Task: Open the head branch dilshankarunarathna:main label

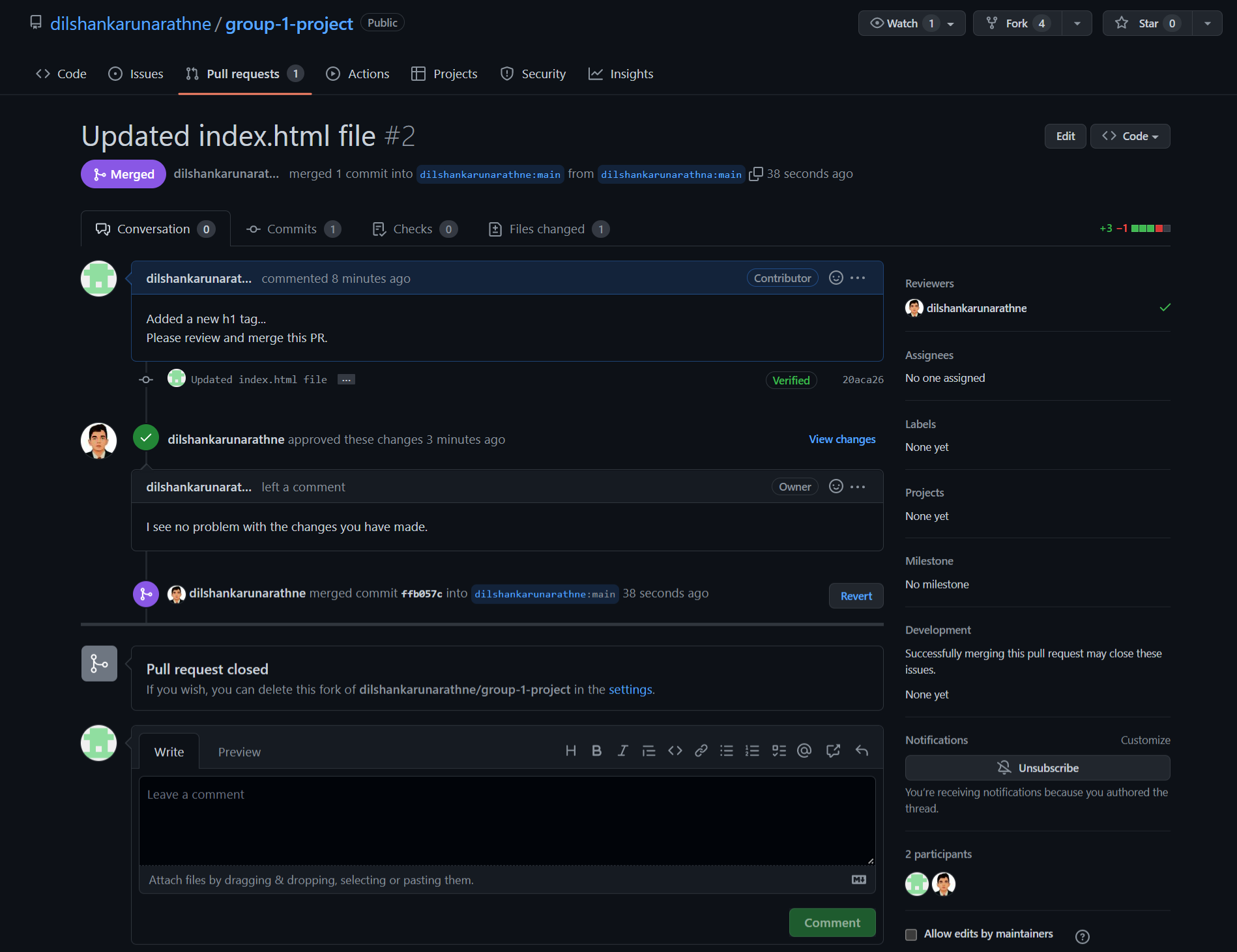Action: coord(671,175)
